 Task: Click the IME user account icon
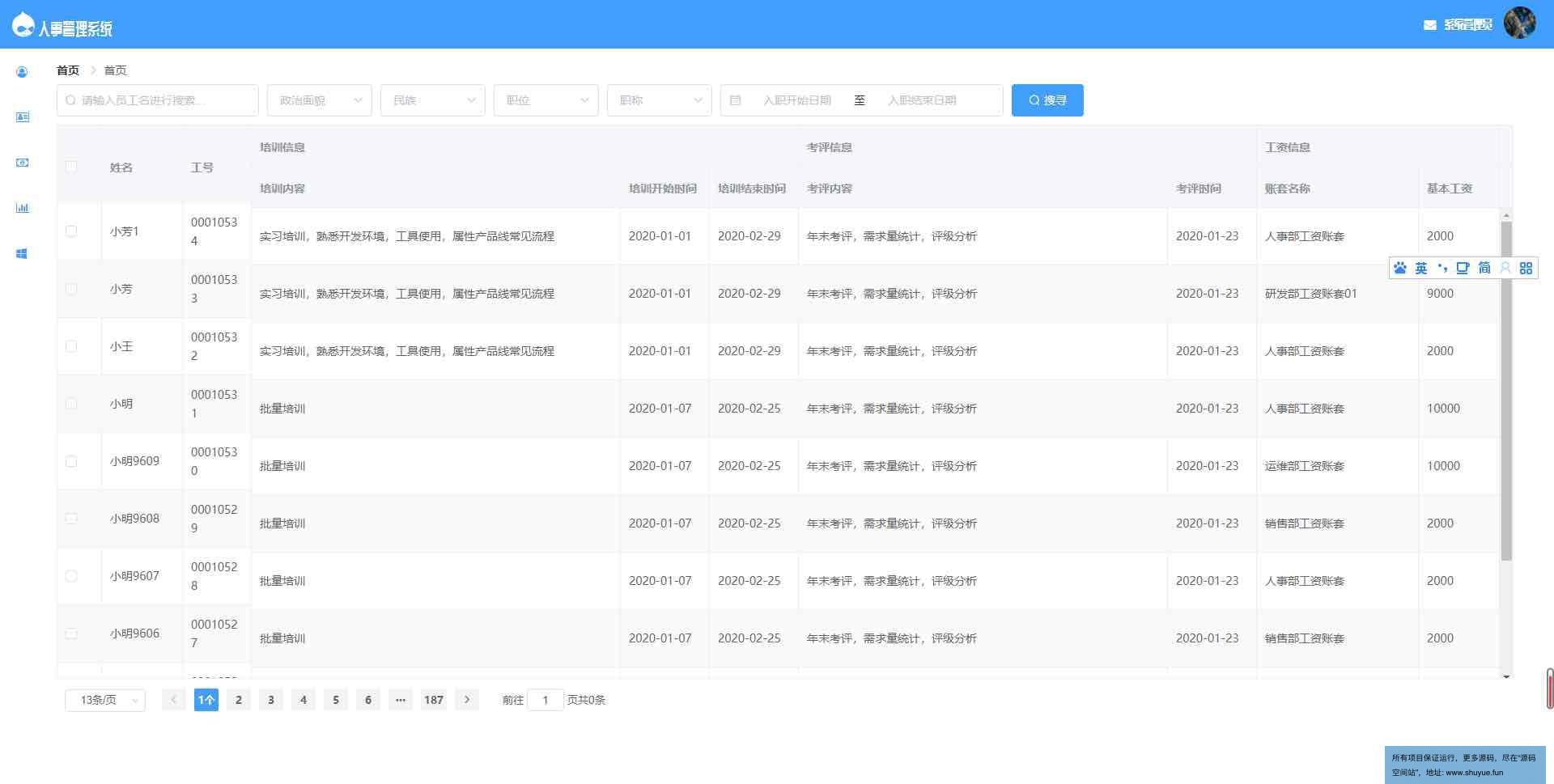pyautogui.click(x=1505, y=268)
